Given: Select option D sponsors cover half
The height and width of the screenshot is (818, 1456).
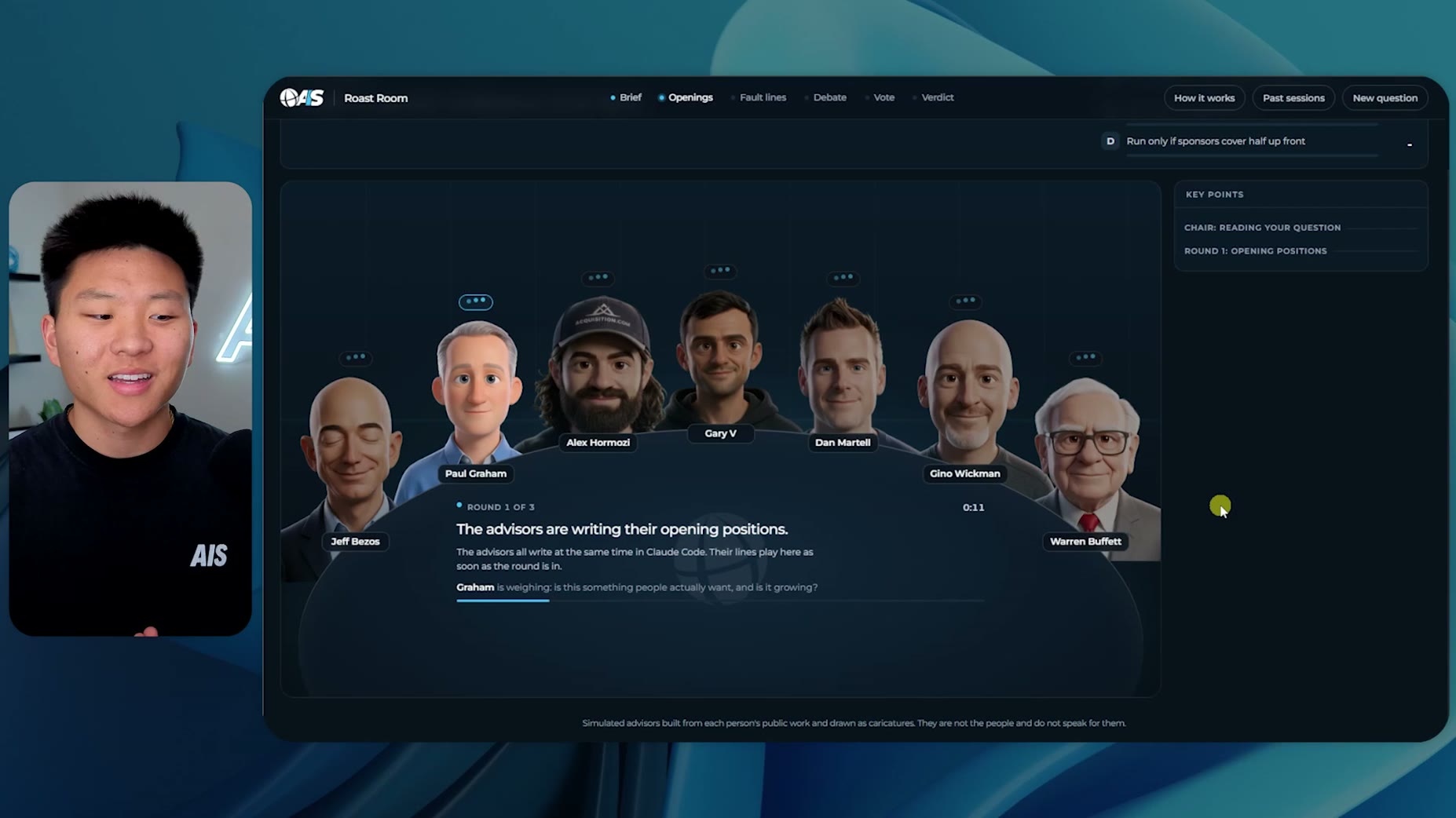Looking at the screenshot, I should click(1216, 141).
